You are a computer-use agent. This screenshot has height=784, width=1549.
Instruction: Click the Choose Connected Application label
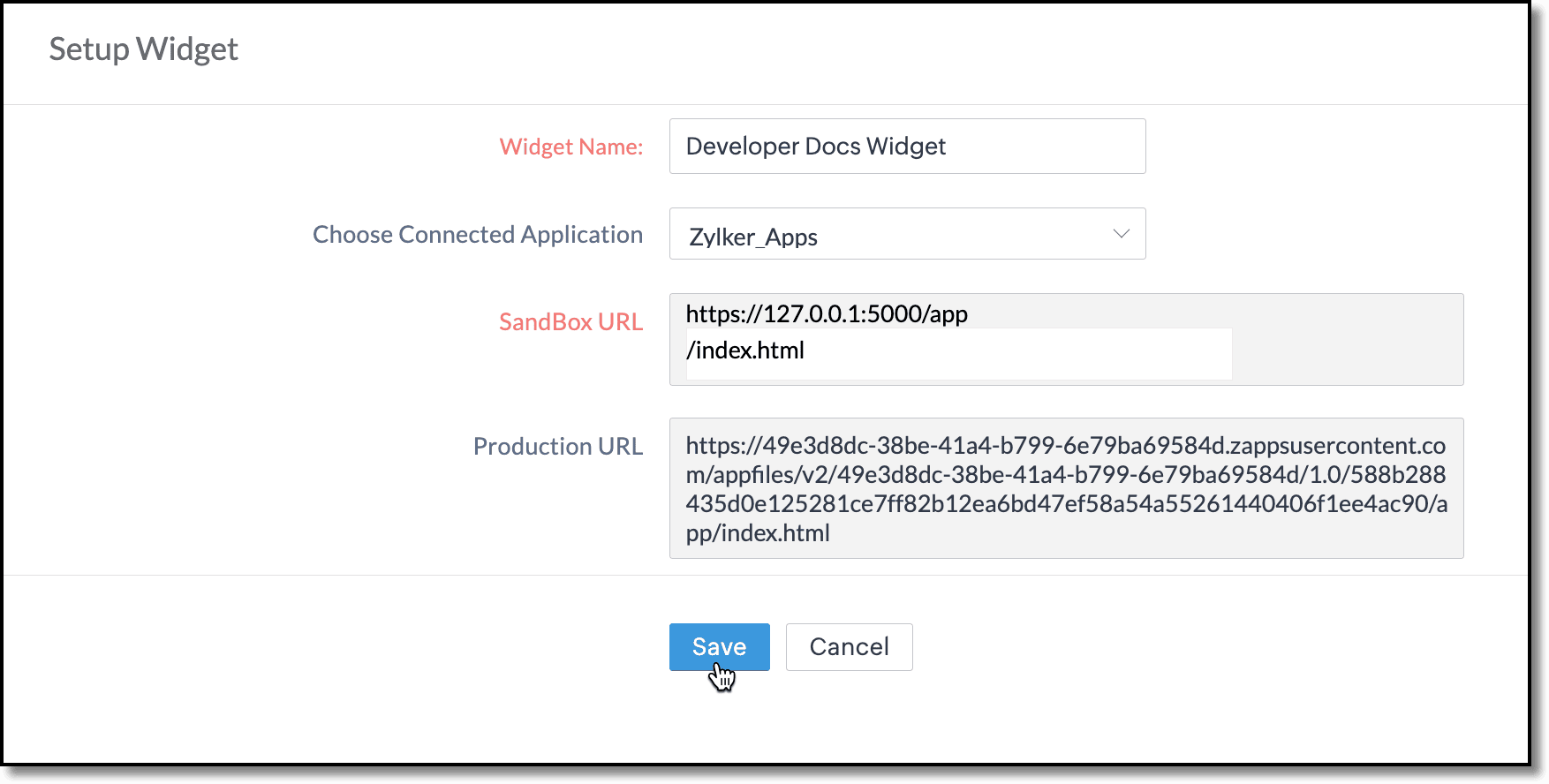478,235
